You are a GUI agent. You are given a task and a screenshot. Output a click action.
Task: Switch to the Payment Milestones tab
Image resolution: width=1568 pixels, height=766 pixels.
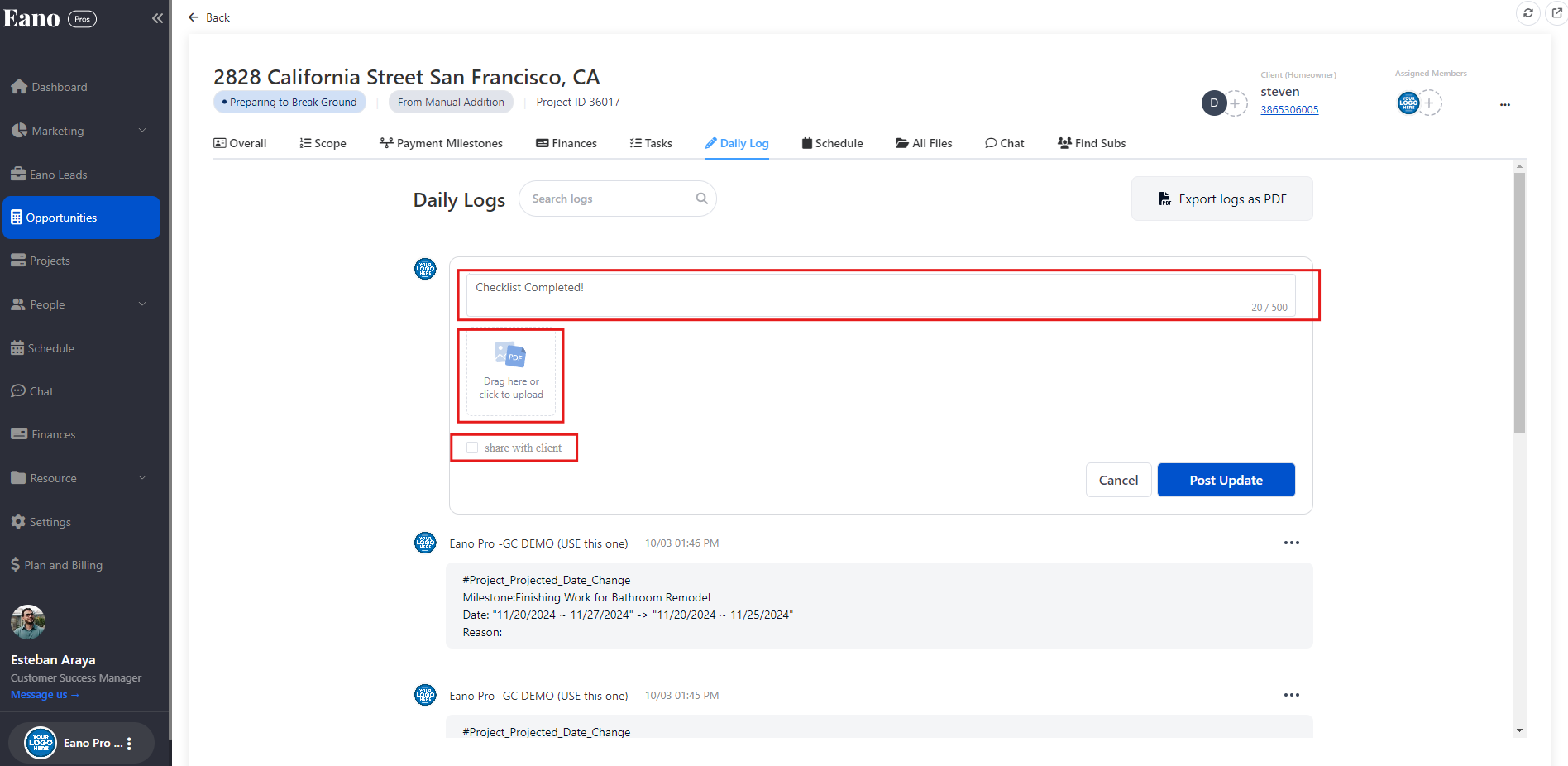click(x=441, y=143)
